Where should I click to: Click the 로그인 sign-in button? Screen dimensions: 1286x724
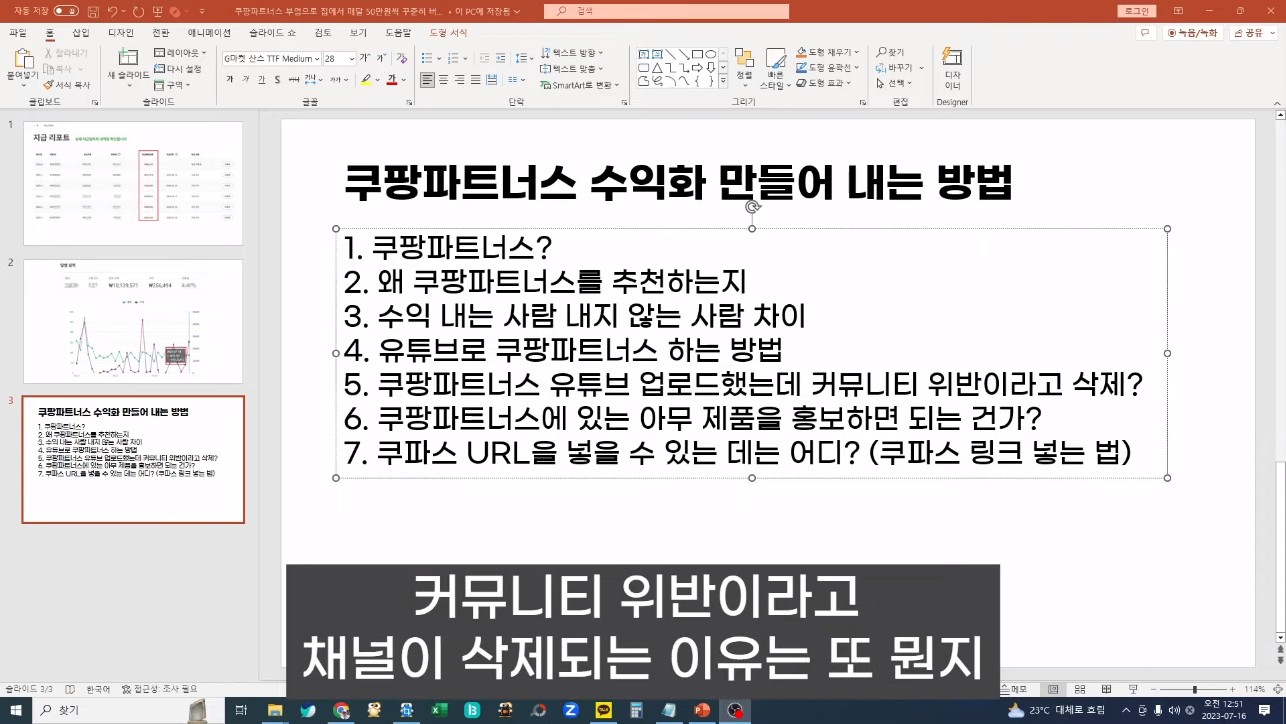[1136, 11]
